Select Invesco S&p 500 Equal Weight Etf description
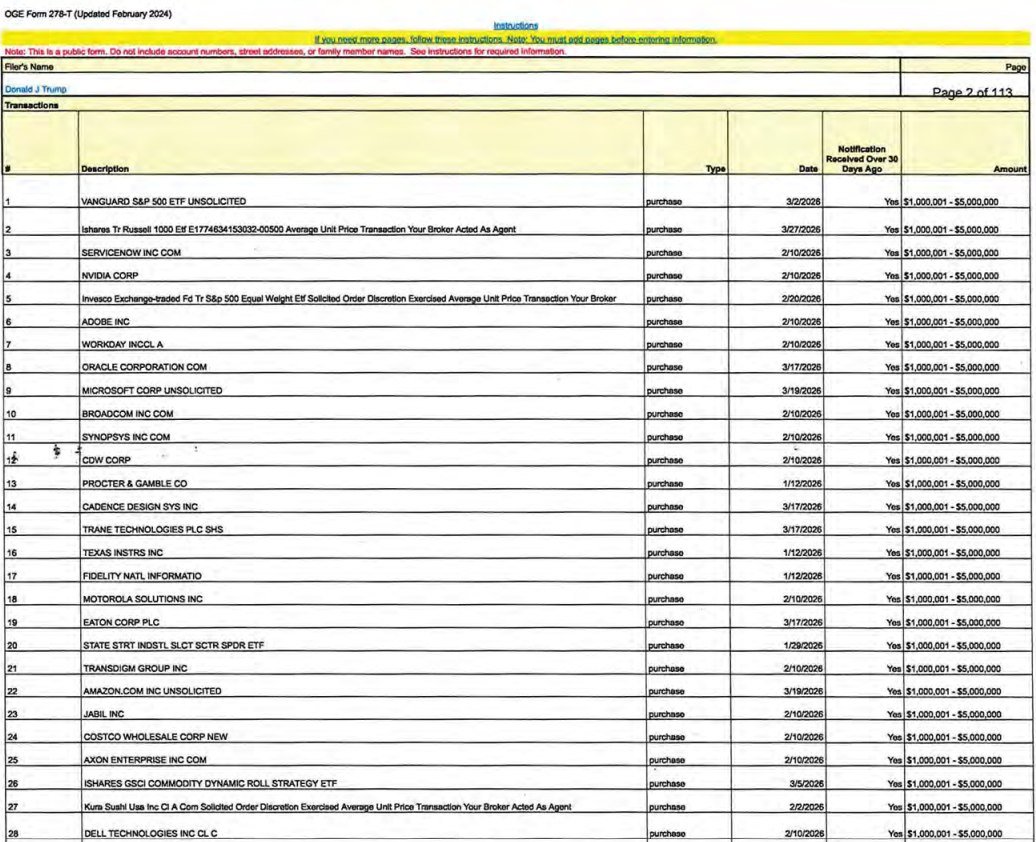This screenshot has height=842, width=1036. tap(348, 299)
